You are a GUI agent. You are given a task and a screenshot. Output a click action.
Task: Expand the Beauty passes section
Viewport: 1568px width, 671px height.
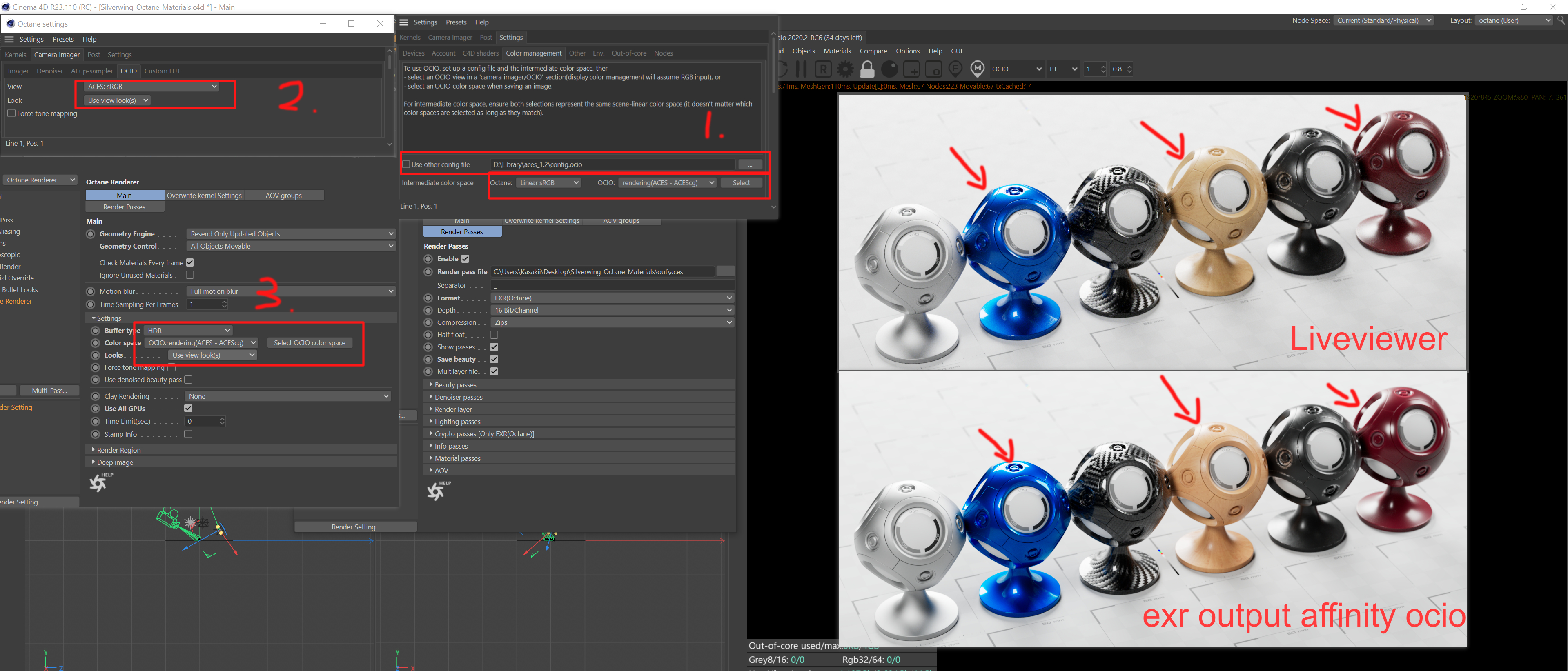tap(455, 385)
